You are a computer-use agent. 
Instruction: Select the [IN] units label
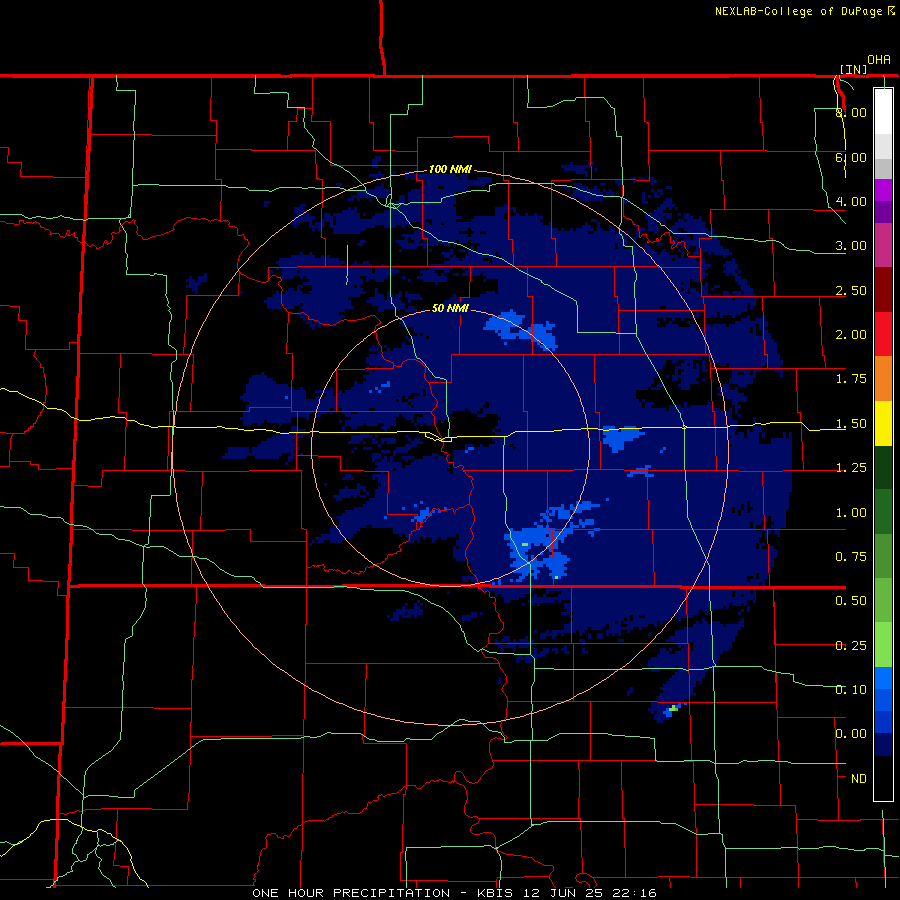tap(854, 69)
